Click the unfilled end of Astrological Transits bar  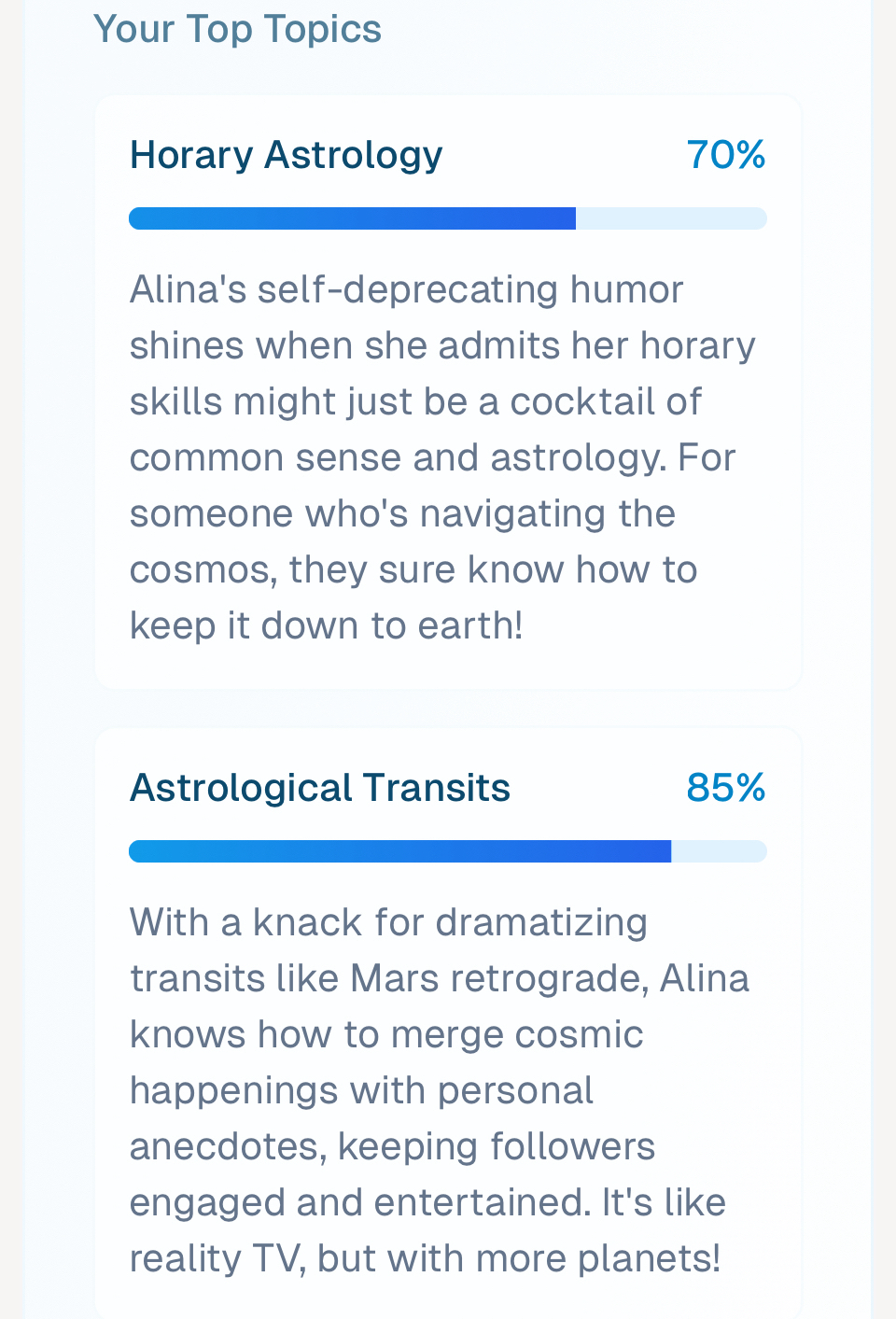pyautogui.click(x=718, y=851)
